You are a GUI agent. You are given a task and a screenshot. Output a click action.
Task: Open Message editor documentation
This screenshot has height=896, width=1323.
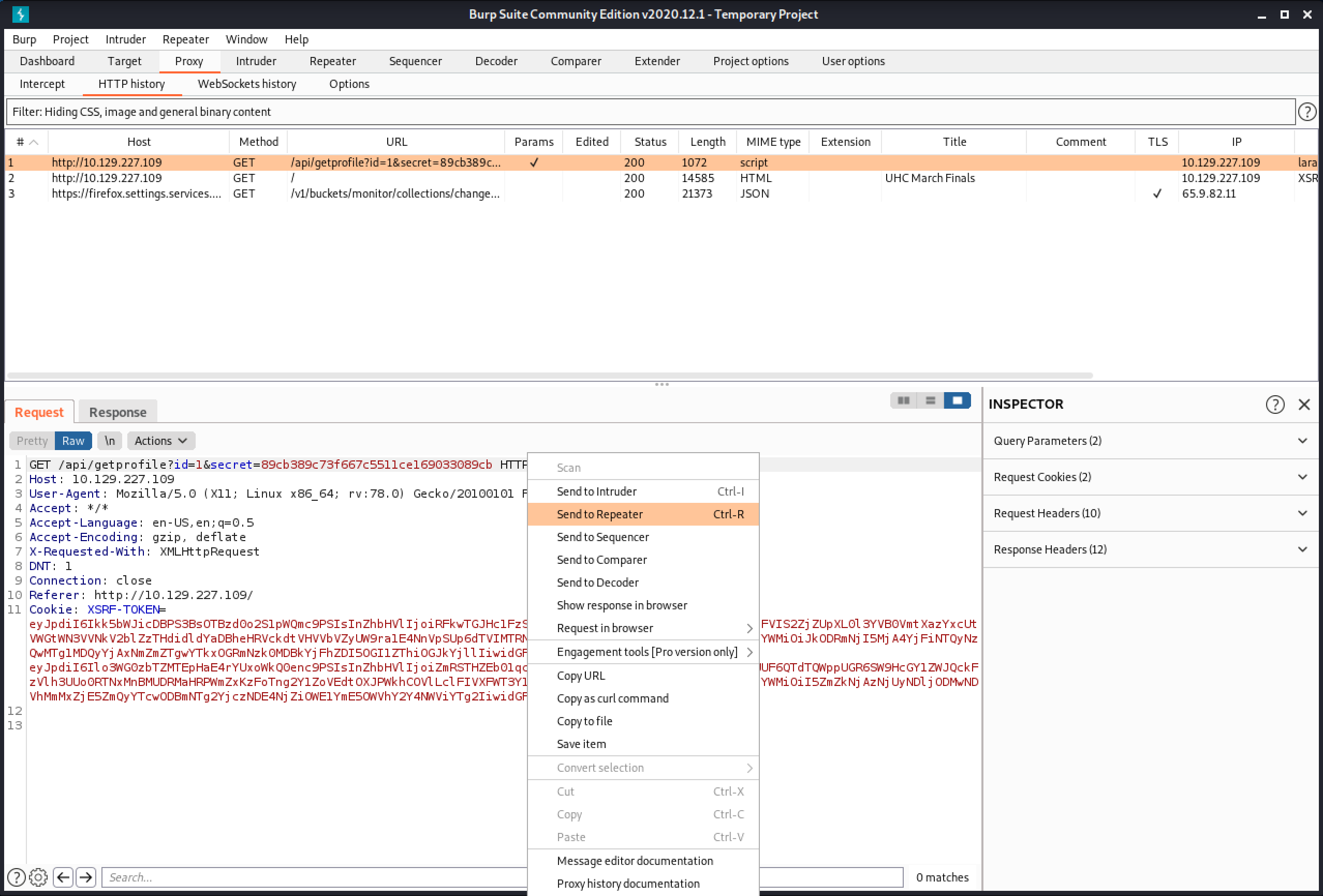point(643,861)
